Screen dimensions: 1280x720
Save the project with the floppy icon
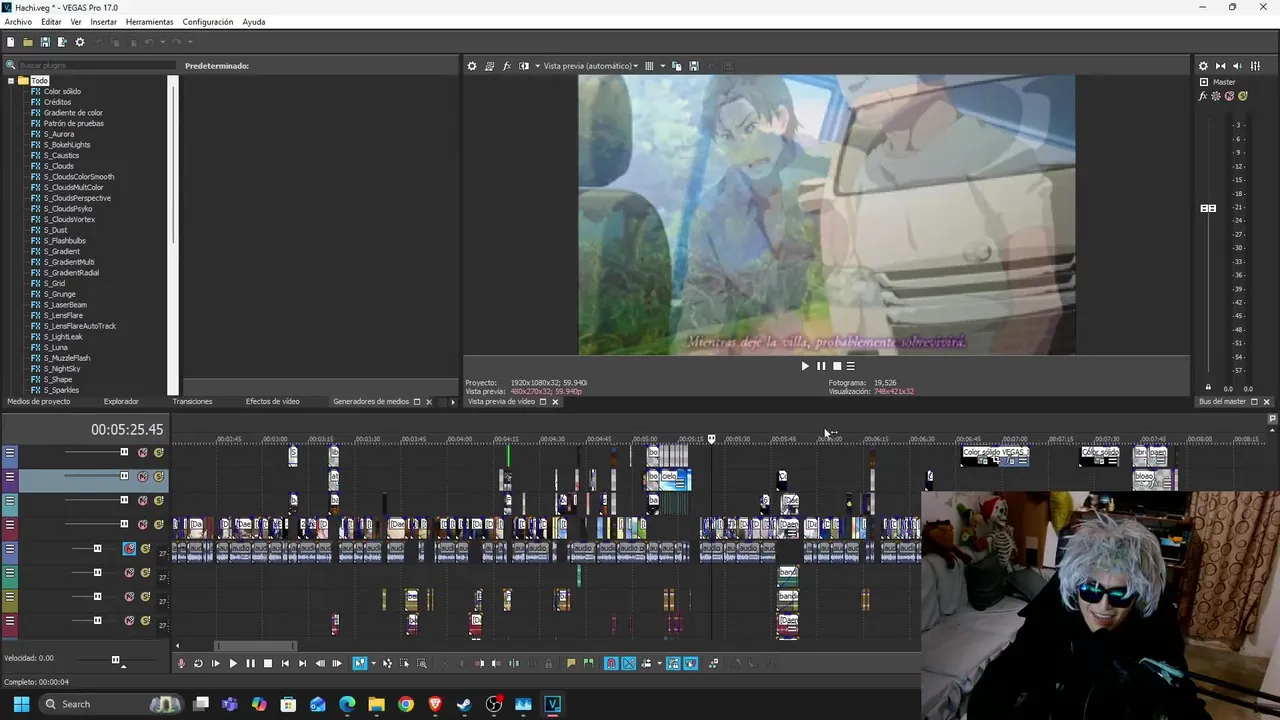[45, 42]
